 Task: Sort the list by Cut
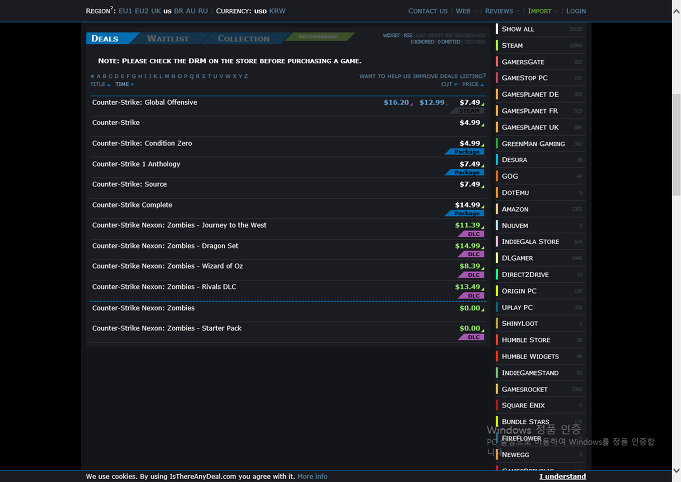click(x=449, y=84)
